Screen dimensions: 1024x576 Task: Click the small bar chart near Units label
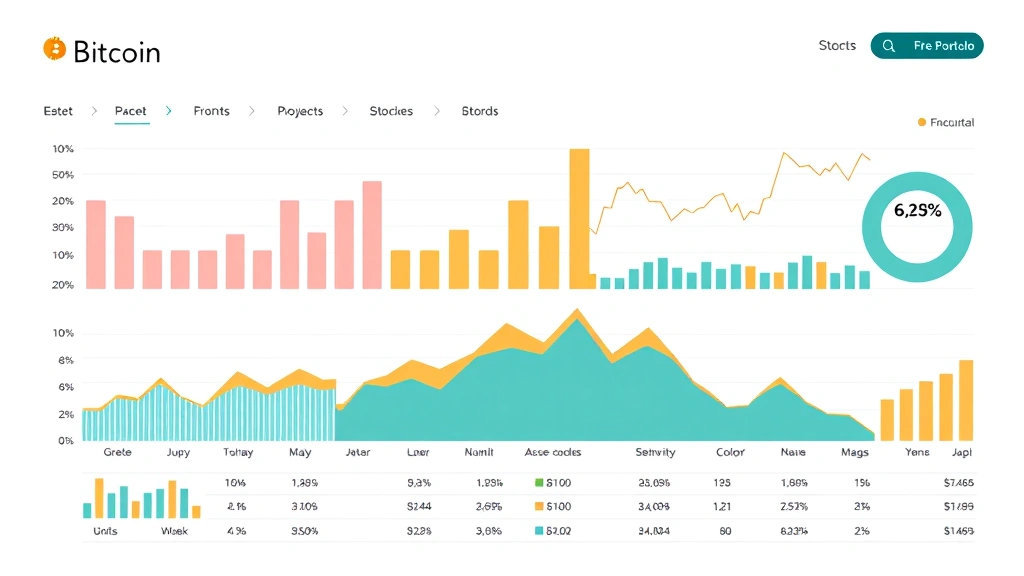click(120, 497)
